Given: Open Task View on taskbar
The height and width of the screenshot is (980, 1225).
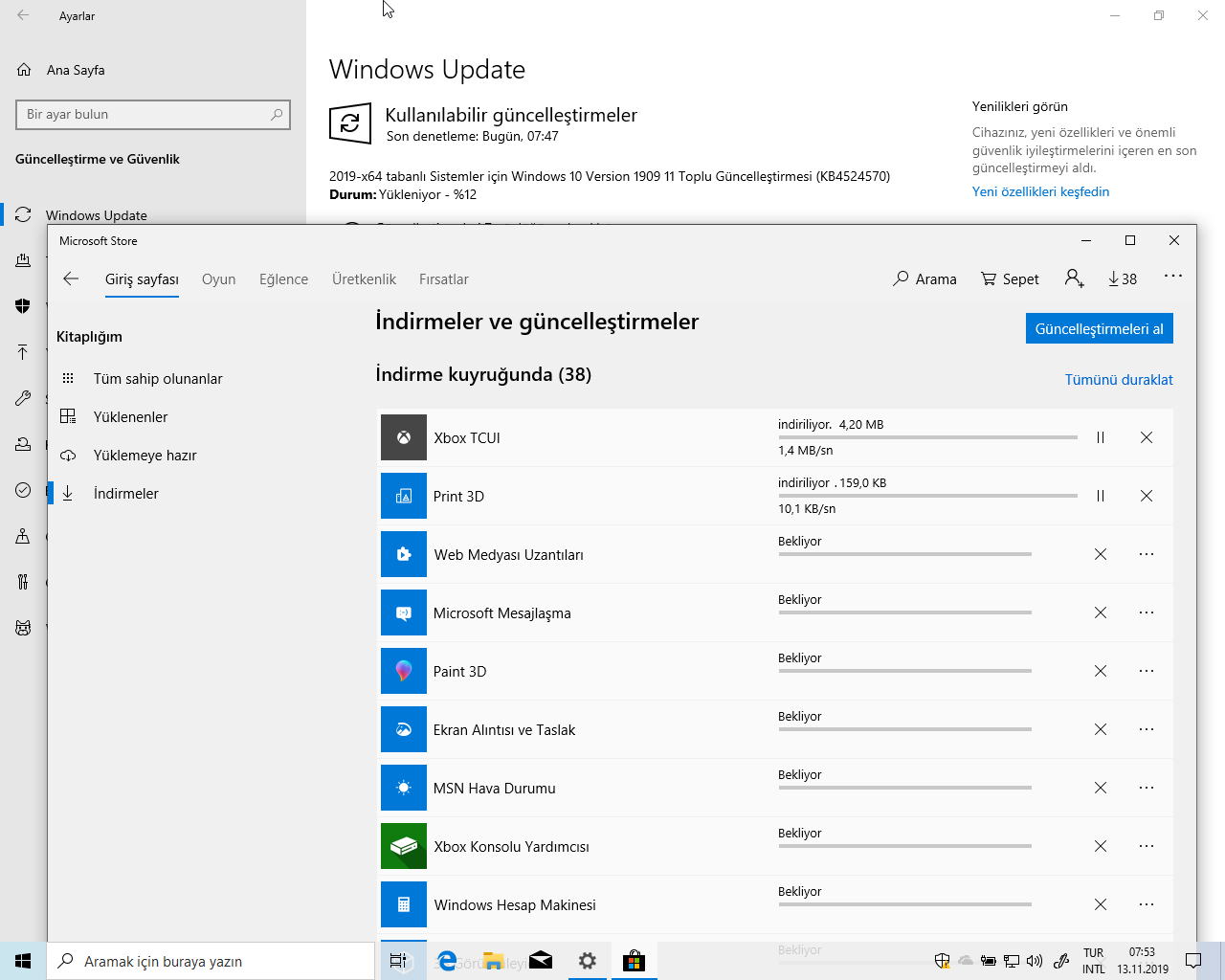Looking at the screenshot, I should 398,961.
